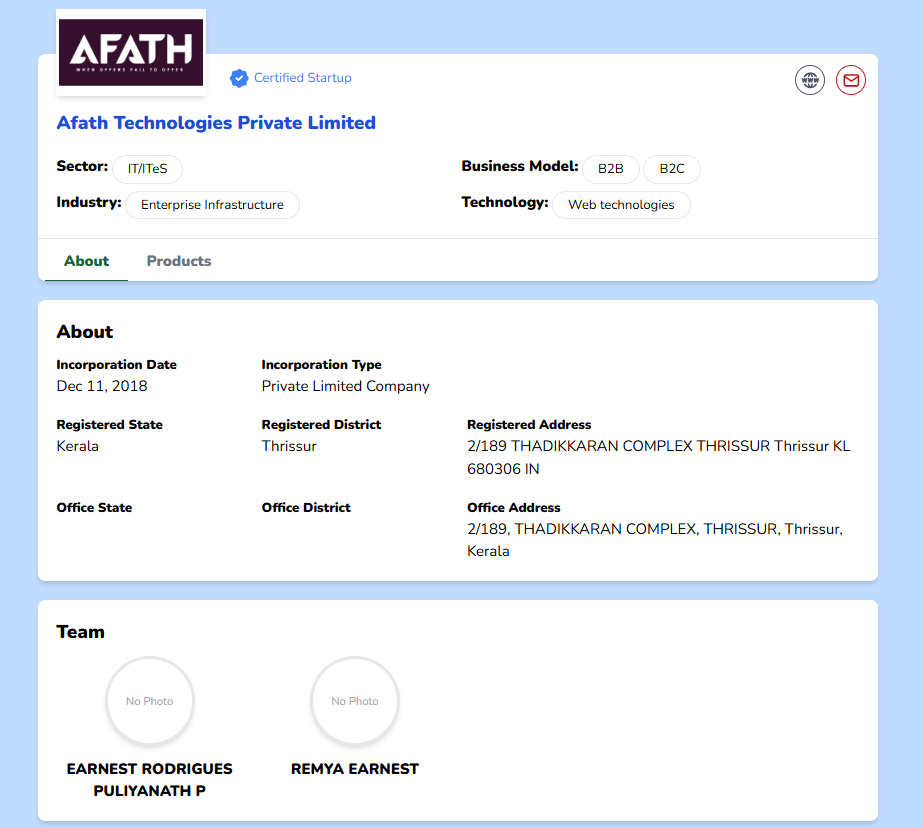Image resolution: width=923 pixels, height=828 pixels.
Task: Select the B2C business model tag
Action: pos(672,169)
